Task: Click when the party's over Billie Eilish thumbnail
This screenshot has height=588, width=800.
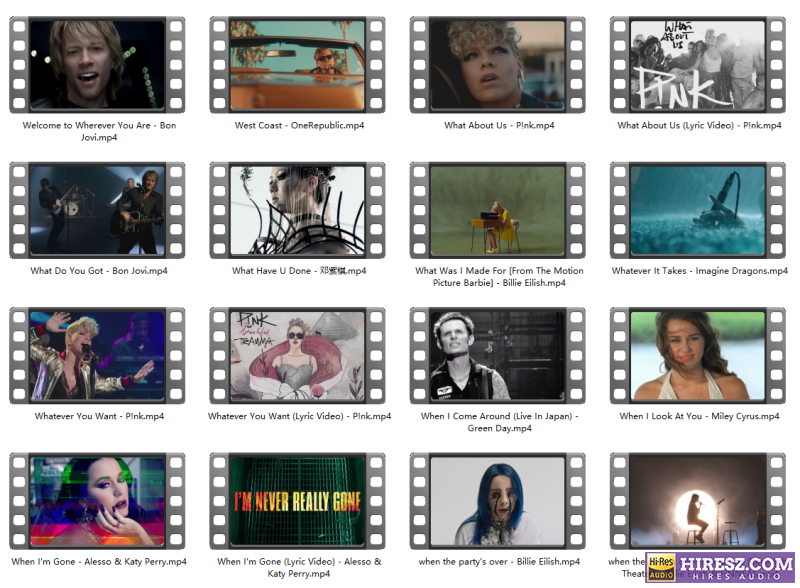Action: 497,500
